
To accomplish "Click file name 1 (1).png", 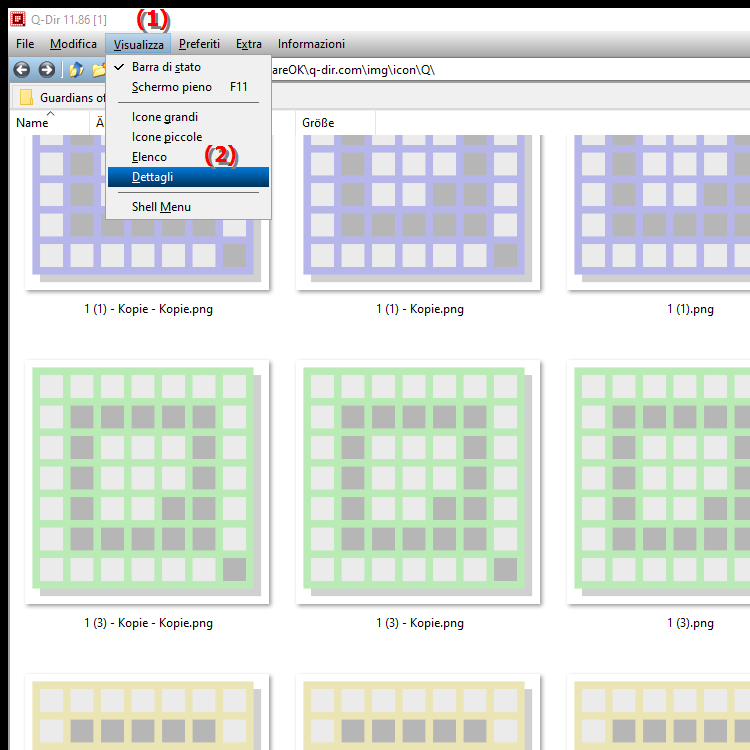I will coord(690,309).
